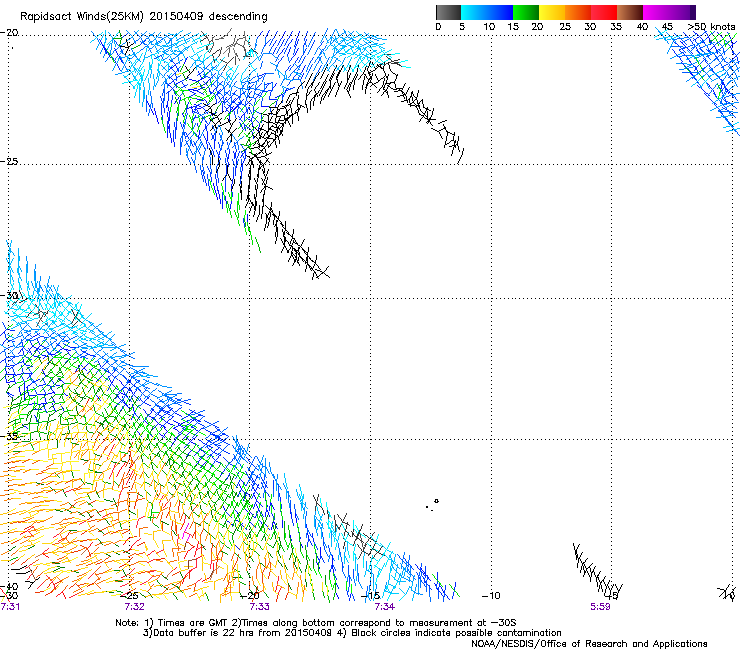740x650 pixels.
Task: Click the -25 latitude axis label
Action: [x=9, y=161]
